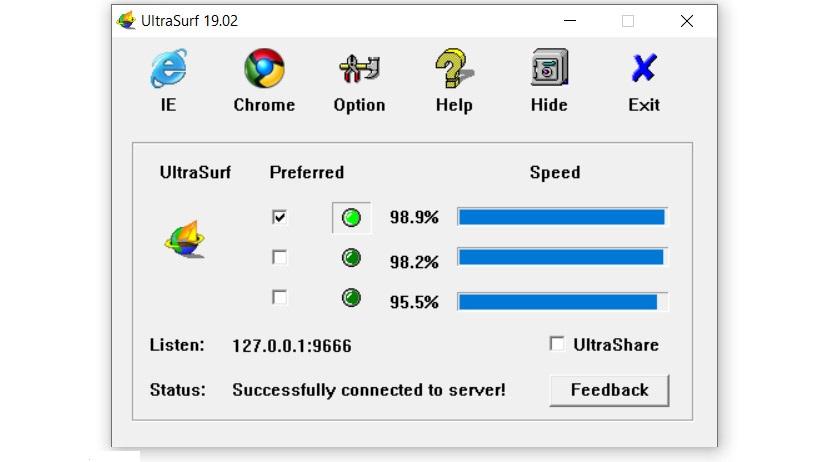This screenshot has width=834, height=462.
Task: Click the Help question mark icon
Action: (453, 70)
